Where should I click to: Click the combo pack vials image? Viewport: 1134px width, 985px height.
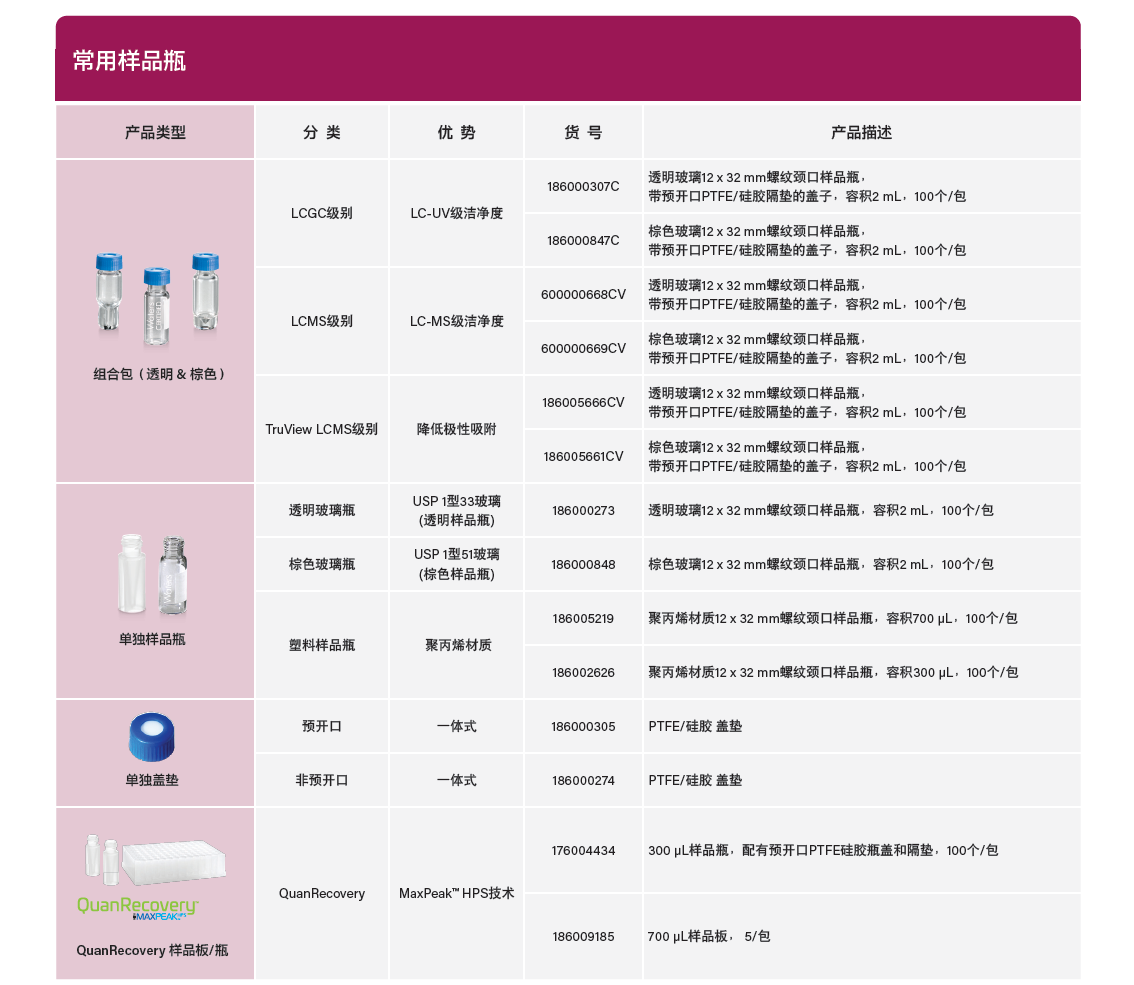click(x=157, y=299)
